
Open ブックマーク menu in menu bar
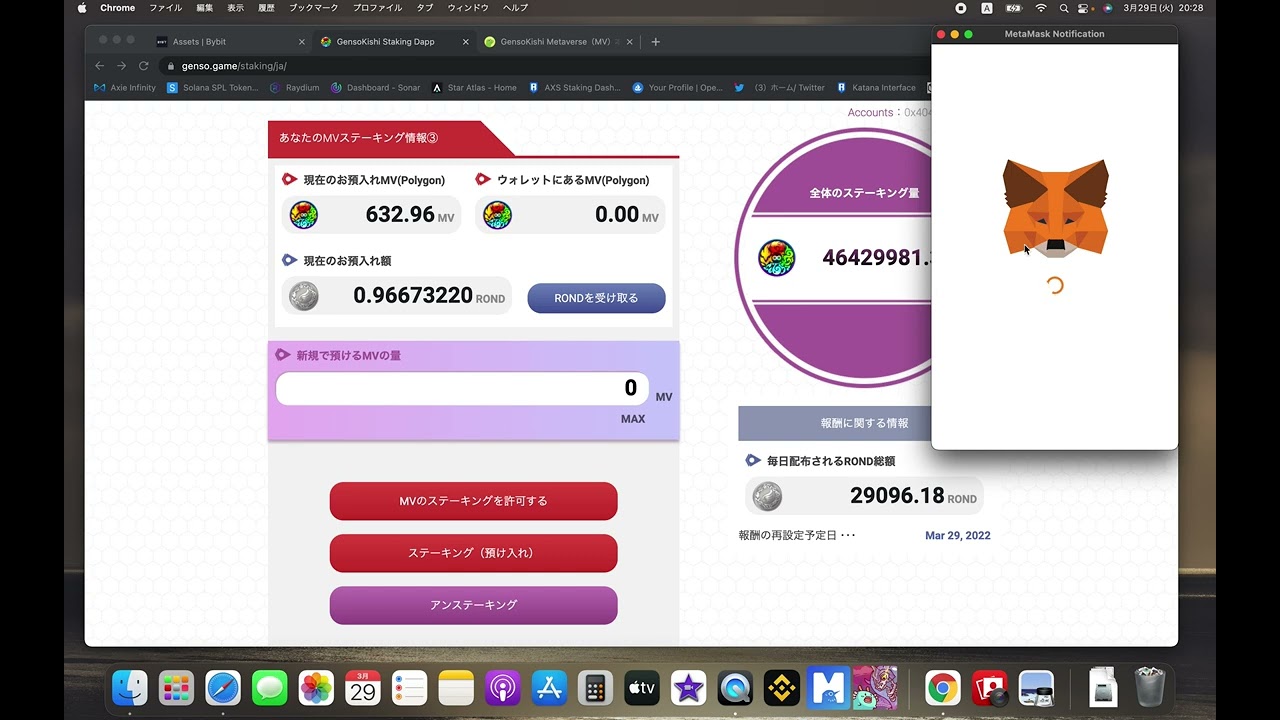coord(314,8)
